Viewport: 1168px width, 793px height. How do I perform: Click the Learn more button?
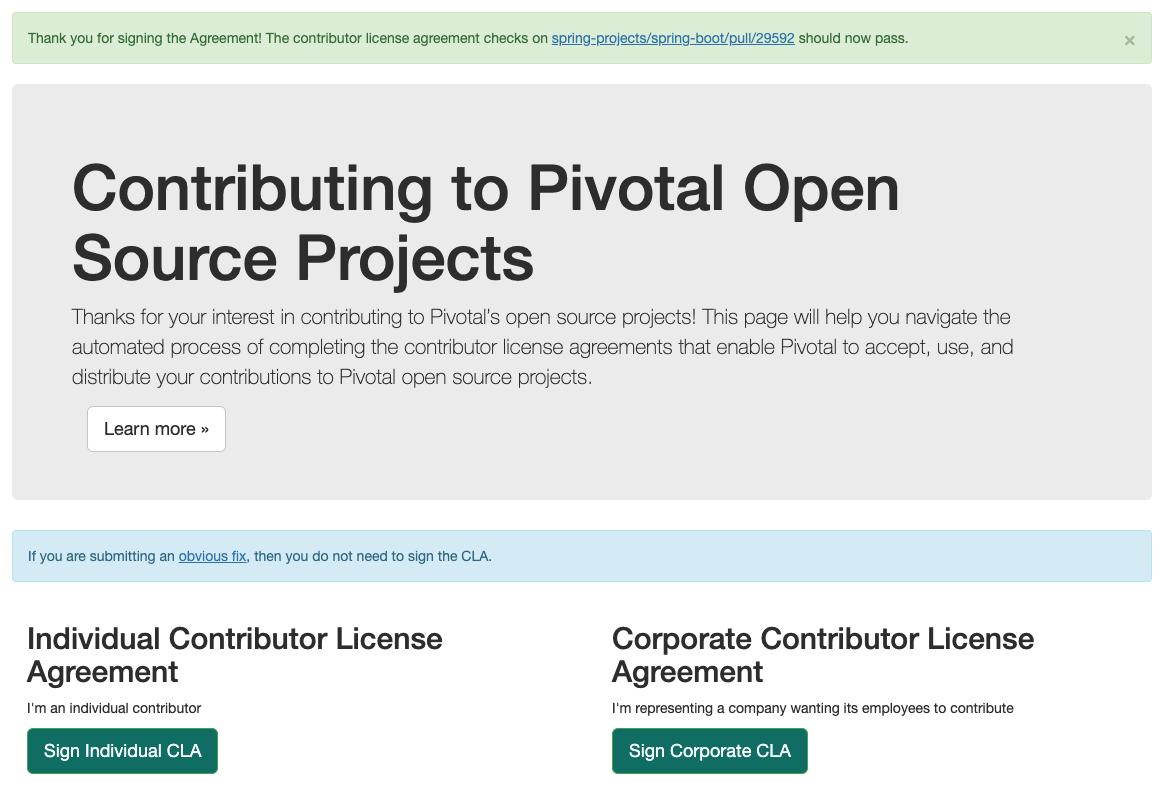click(156, 429)
